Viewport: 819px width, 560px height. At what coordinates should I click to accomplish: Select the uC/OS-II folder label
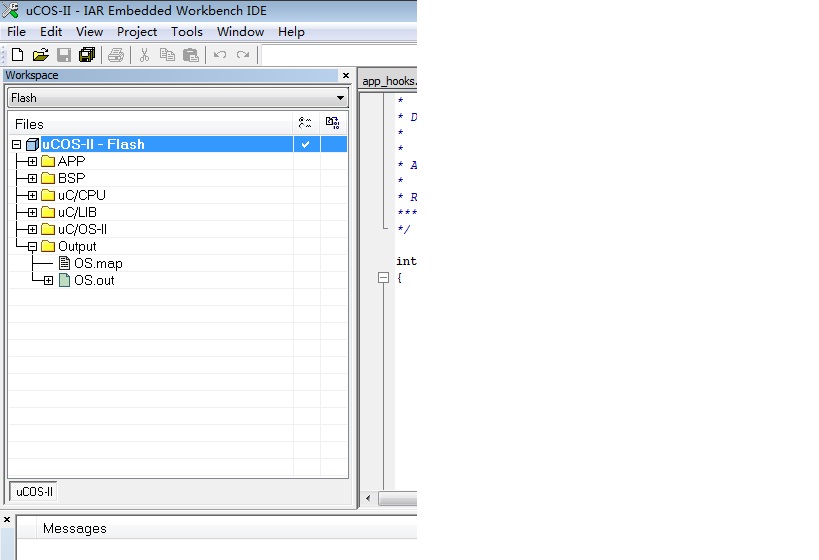[x=83, y=229]
